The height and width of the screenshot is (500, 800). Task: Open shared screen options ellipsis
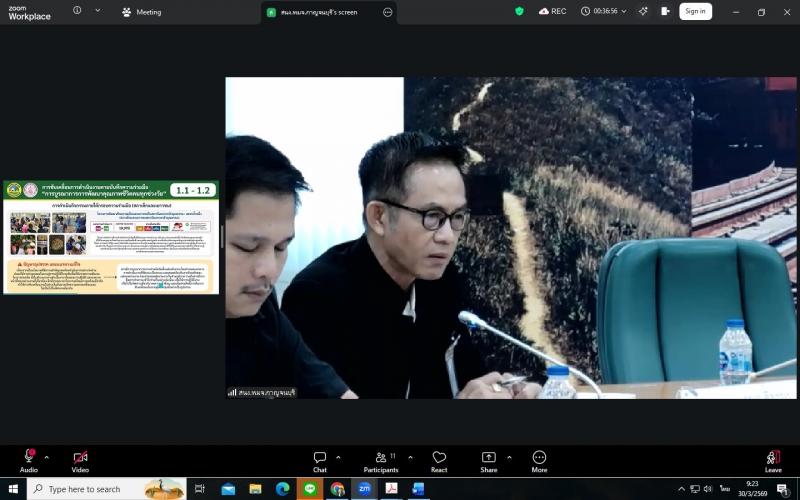click(388, 12)
